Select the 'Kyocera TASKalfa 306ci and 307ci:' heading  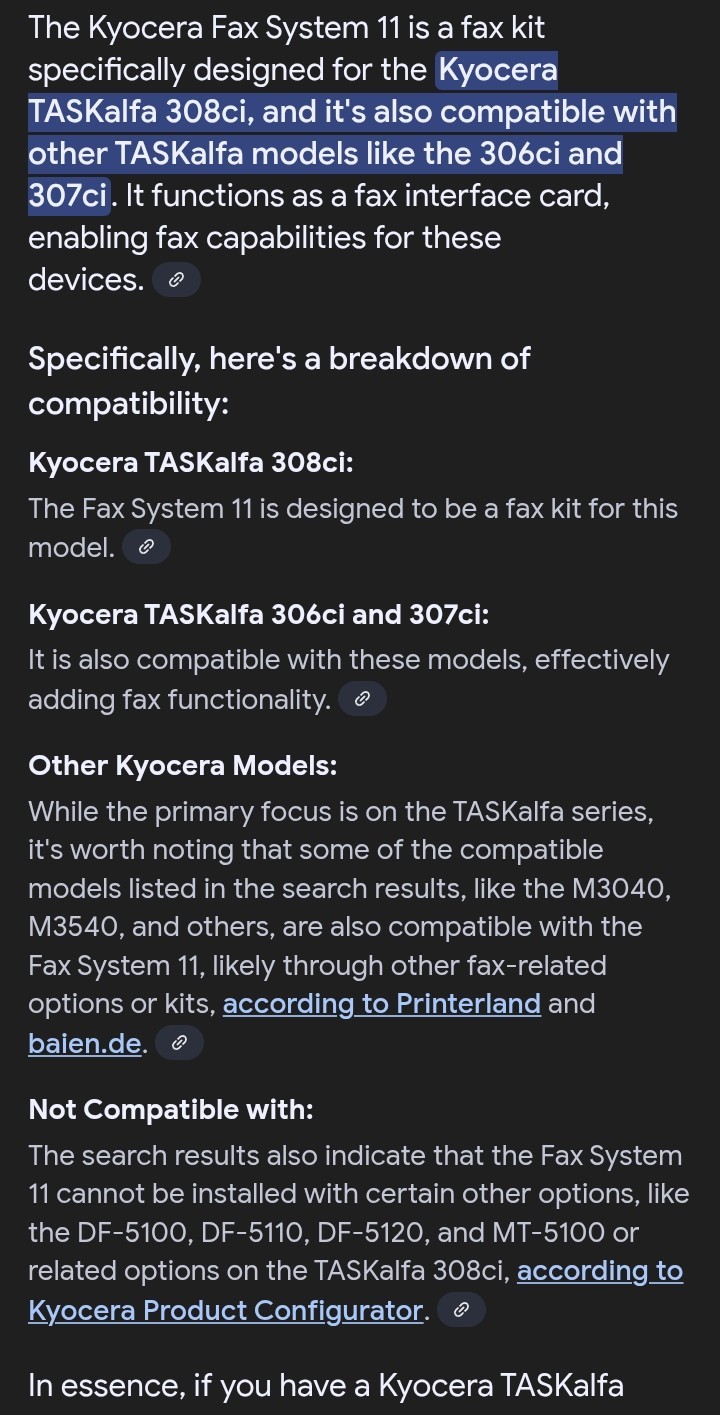(259, 614)
